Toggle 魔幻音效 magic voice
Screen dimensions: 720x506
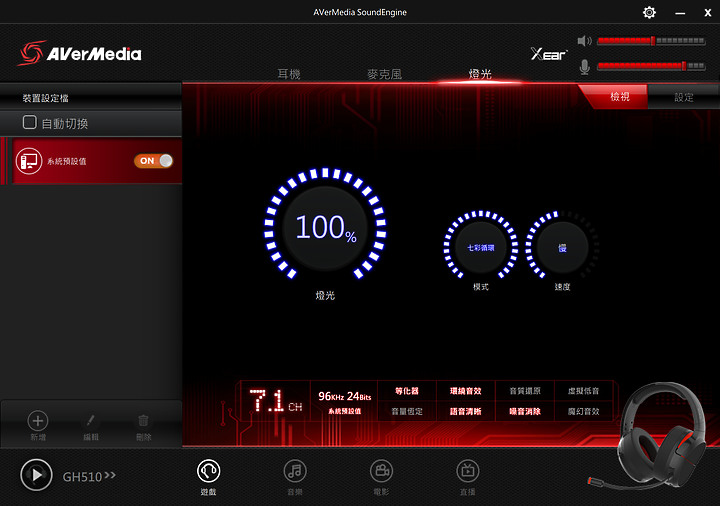coord(584,411)
